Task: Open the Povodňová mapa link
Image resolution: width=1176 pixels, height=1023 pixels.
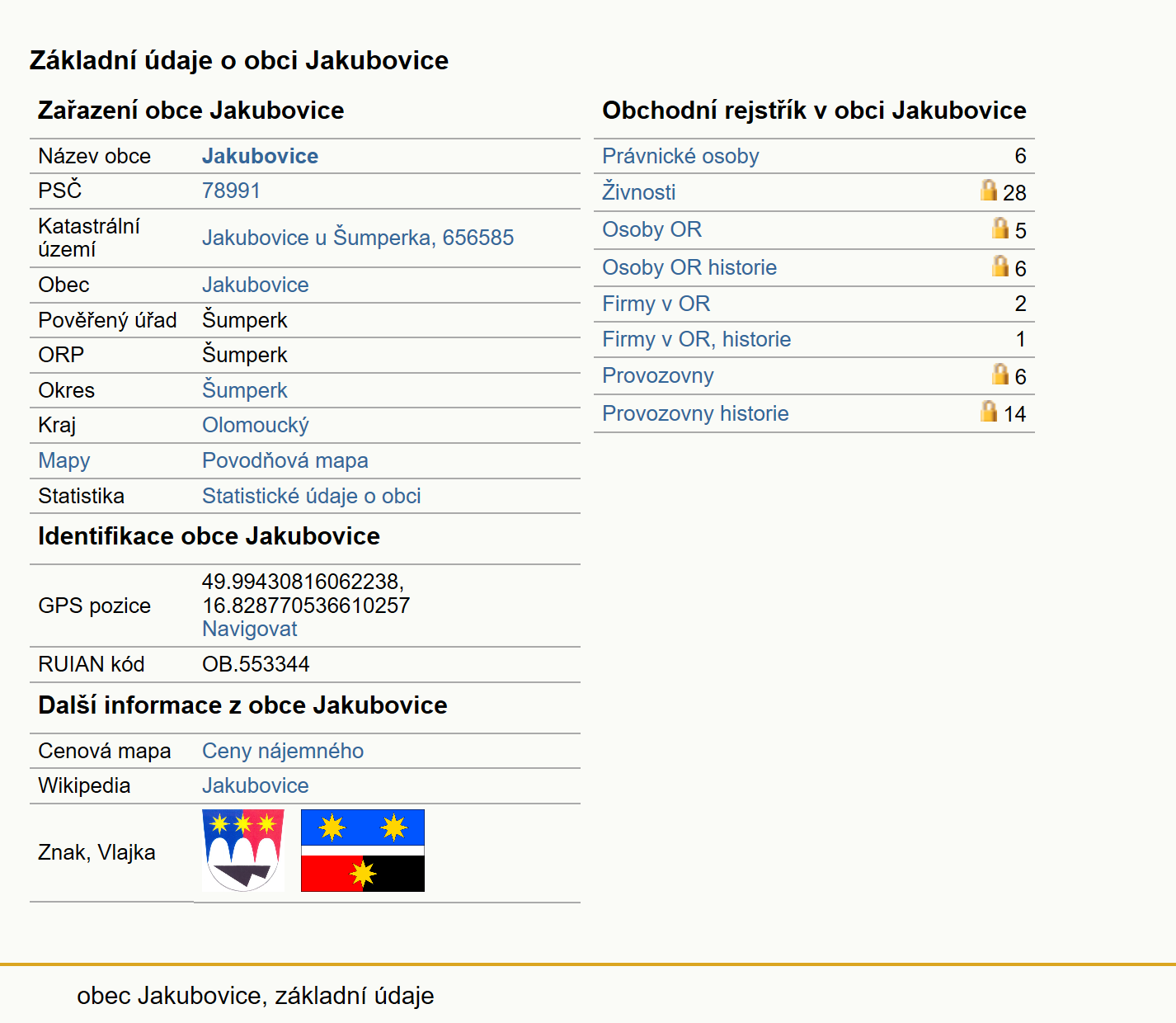Action: (x=285, y=460)
